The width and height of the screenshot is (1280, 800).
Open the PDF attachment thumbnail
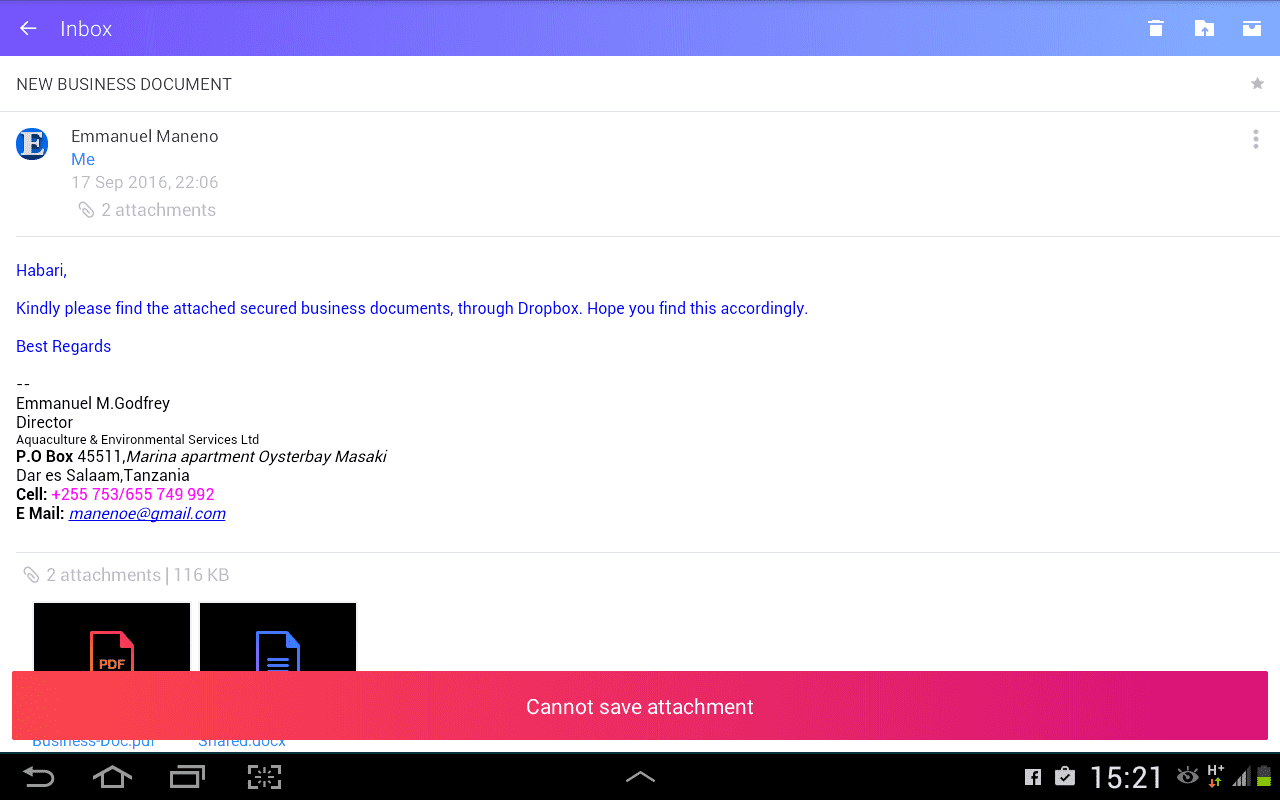tap(112, 638)
